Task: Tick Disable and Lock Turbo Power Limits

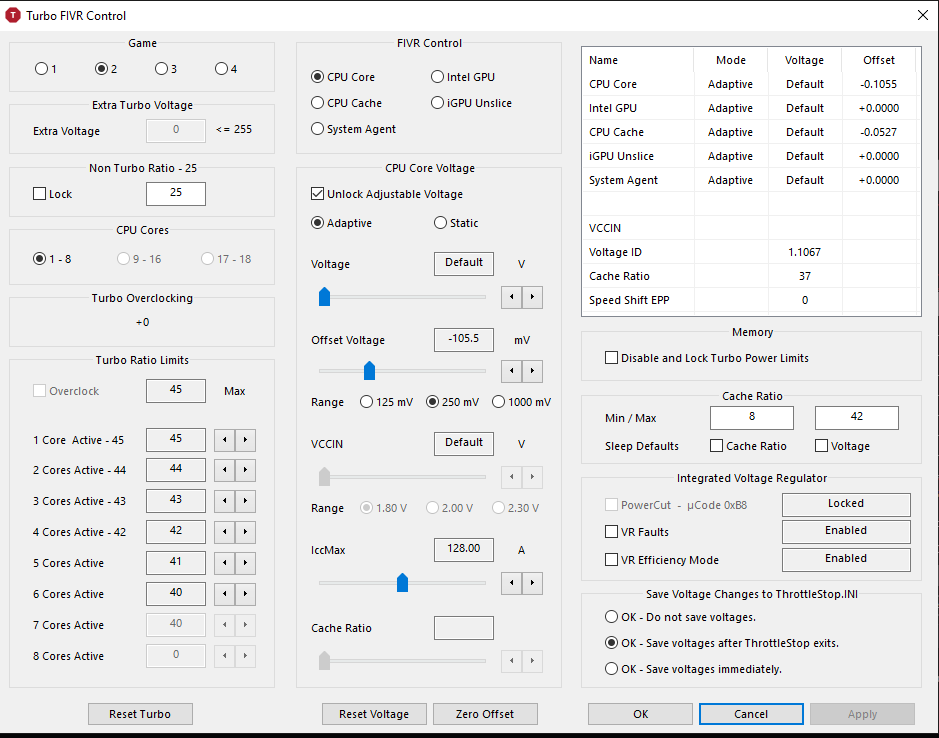Action: 611,358
